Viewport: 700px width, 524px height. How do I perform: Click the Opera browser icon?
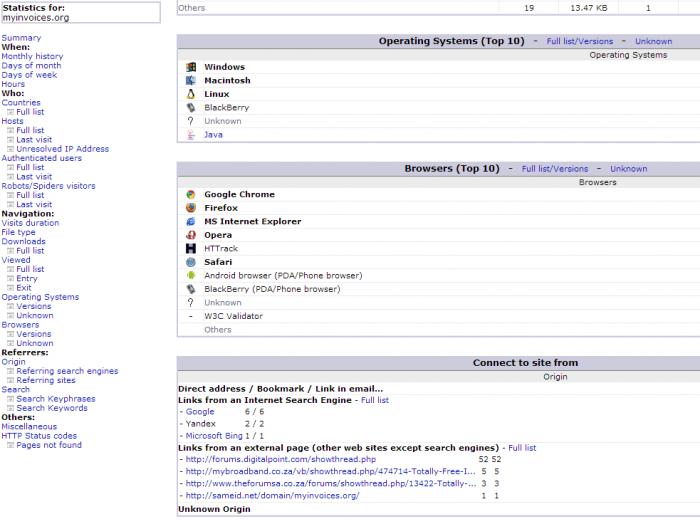pyautogui.click(x=191, y=235)
